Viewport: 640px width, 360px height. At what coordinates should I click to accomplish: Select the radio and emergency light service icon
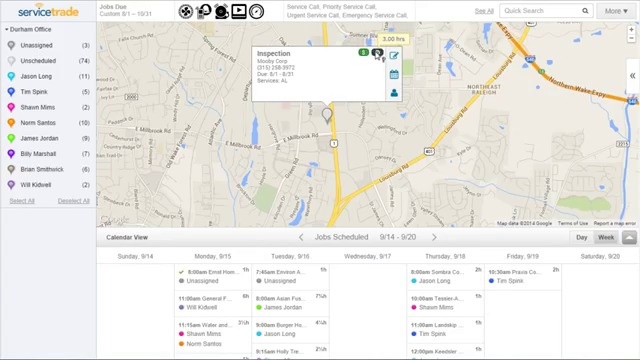(x=203, y=11)
